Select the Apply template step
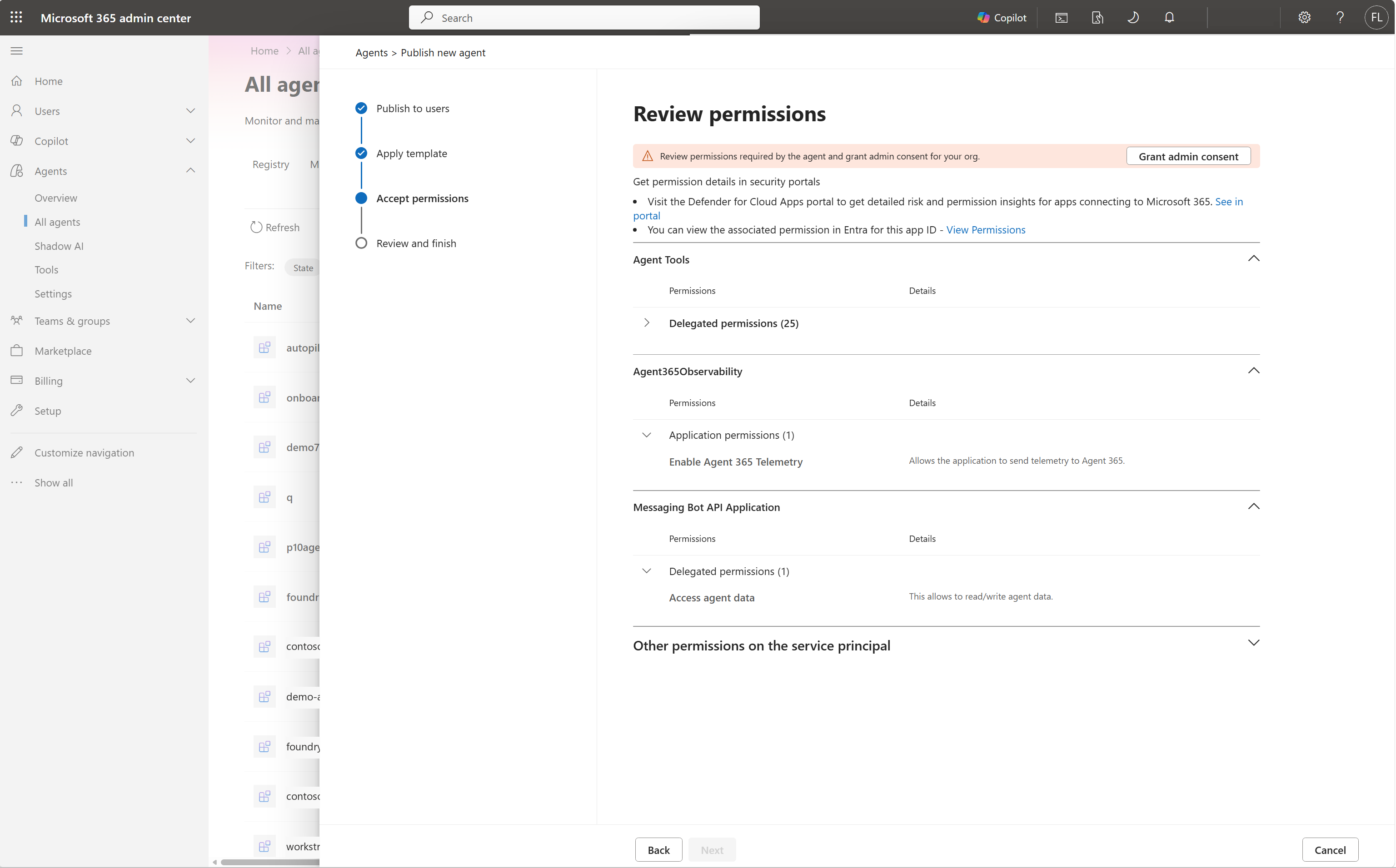1396x868 pixels. click(x=411, y=153)
